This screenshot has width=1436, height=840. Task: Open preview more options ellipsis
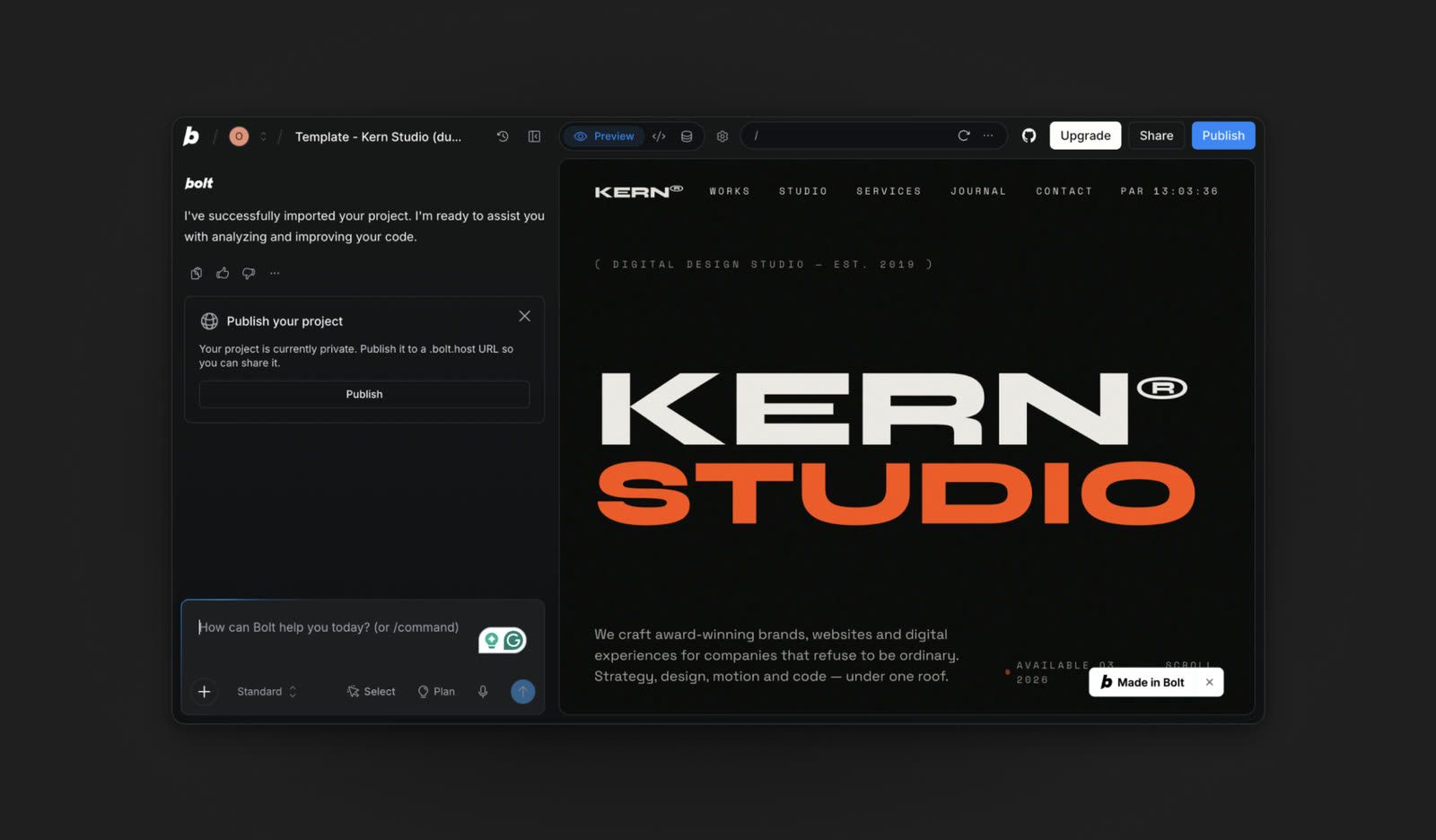tap(988, 136)
